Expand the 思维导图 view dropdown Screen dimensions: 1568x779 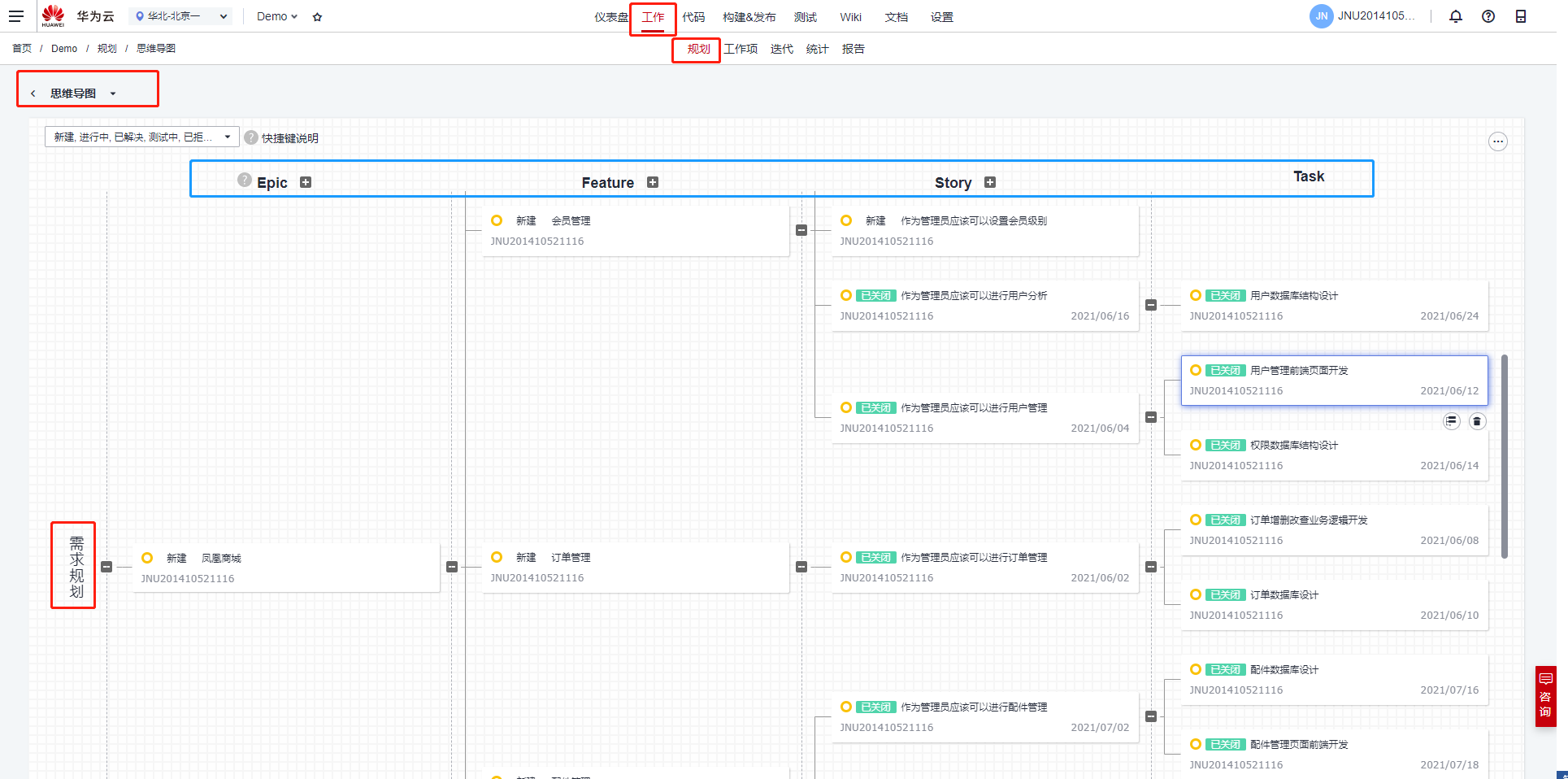pyautogui.click(x=113, y=94)
